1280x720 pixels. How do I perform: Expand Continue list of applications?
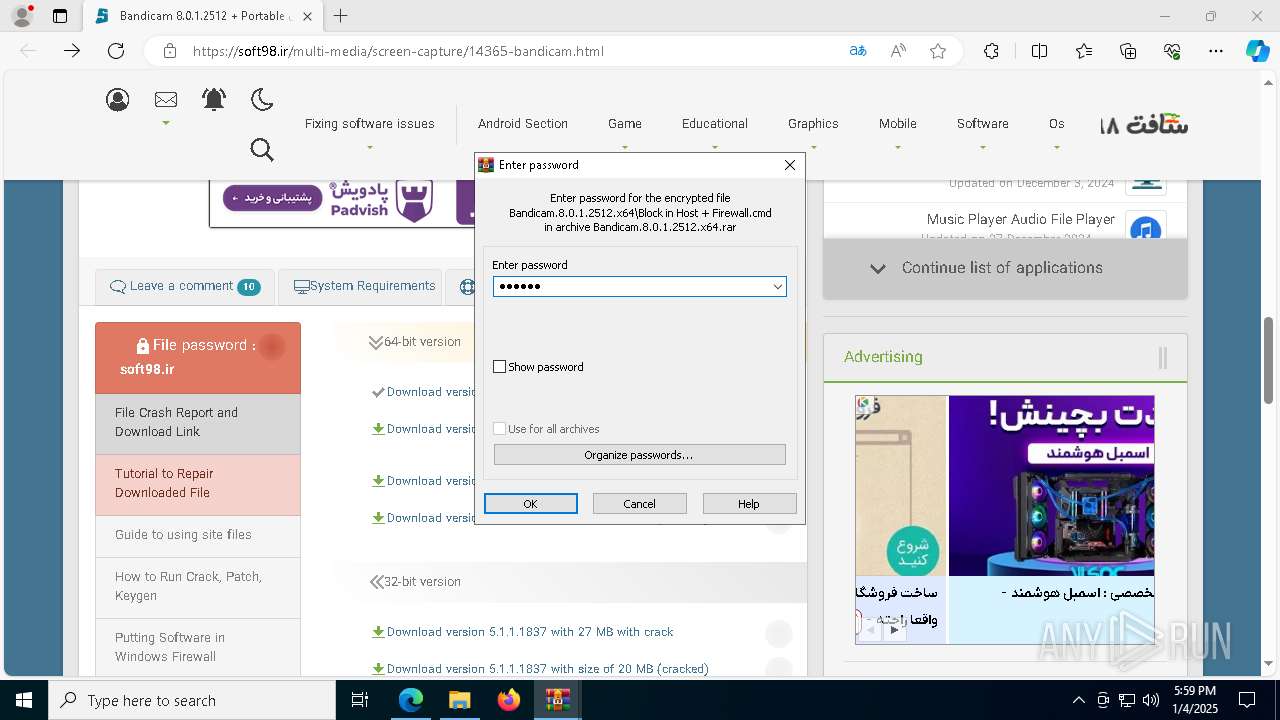click(x=1005, y=268)
